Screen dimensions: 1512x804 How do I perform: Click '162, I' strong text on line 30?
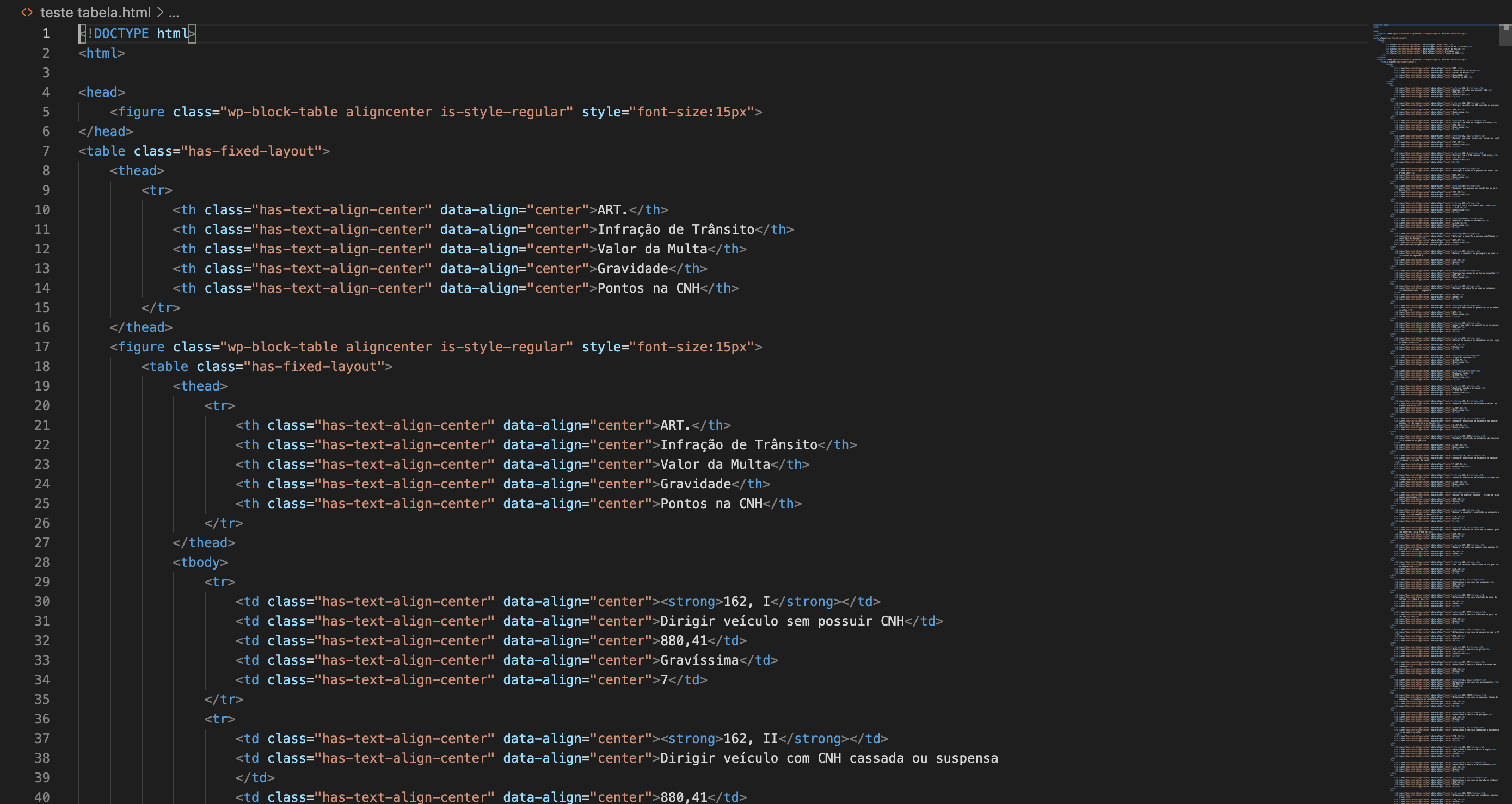(x=747, y=601)
